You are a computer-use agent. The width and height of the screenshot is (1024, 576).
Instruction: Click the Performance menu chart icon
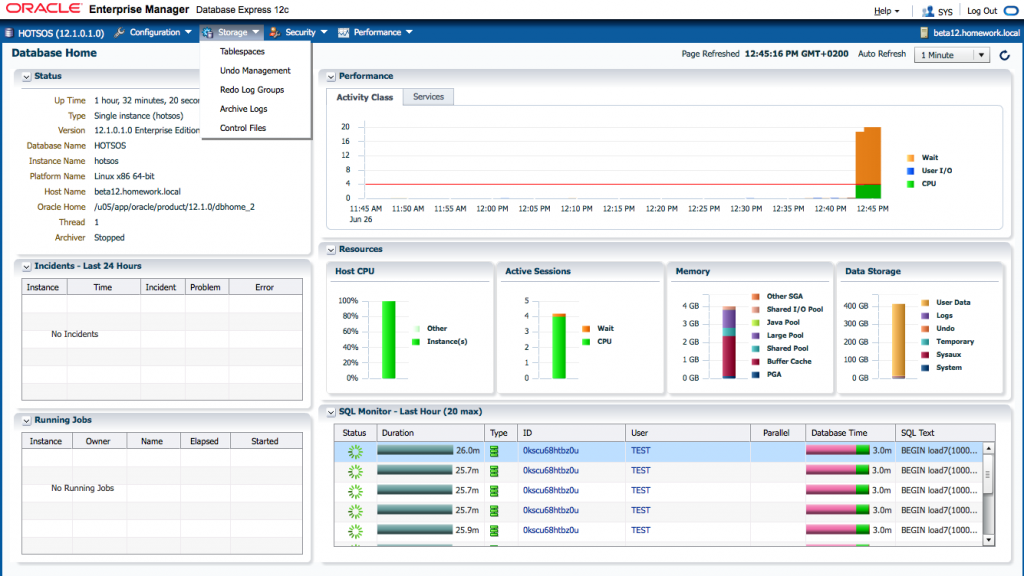tap(343, 33)
